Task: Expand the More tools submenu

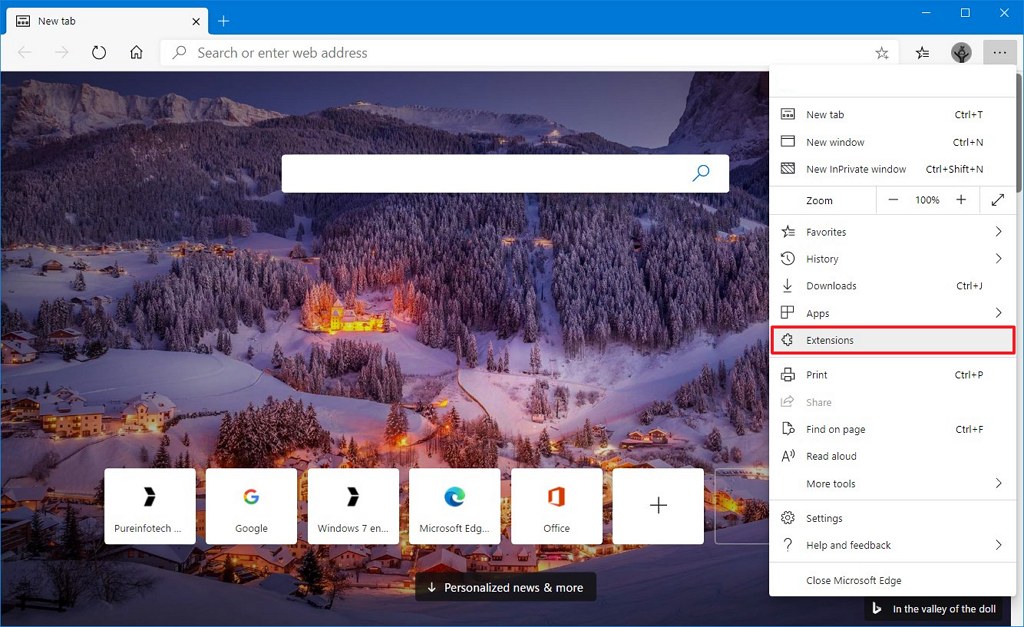Action: 893,483
